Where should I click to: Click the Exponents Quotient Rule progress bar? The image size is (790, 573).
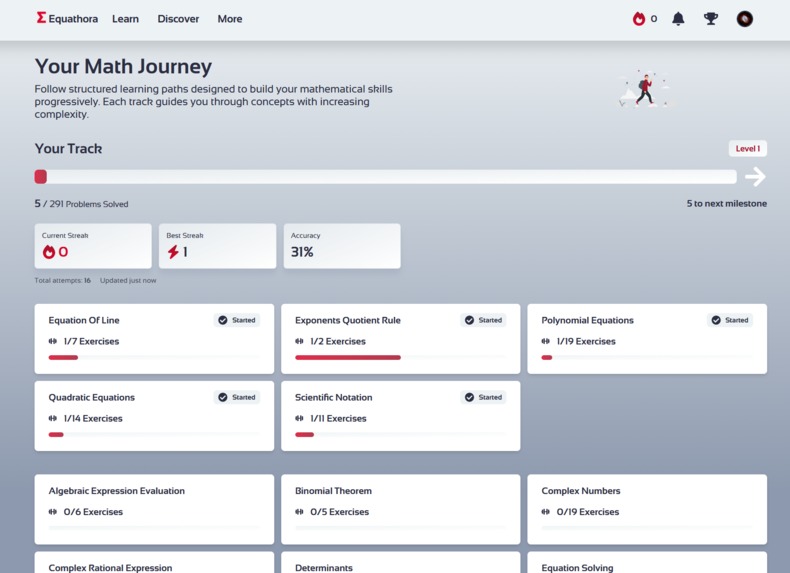point(401,357)
